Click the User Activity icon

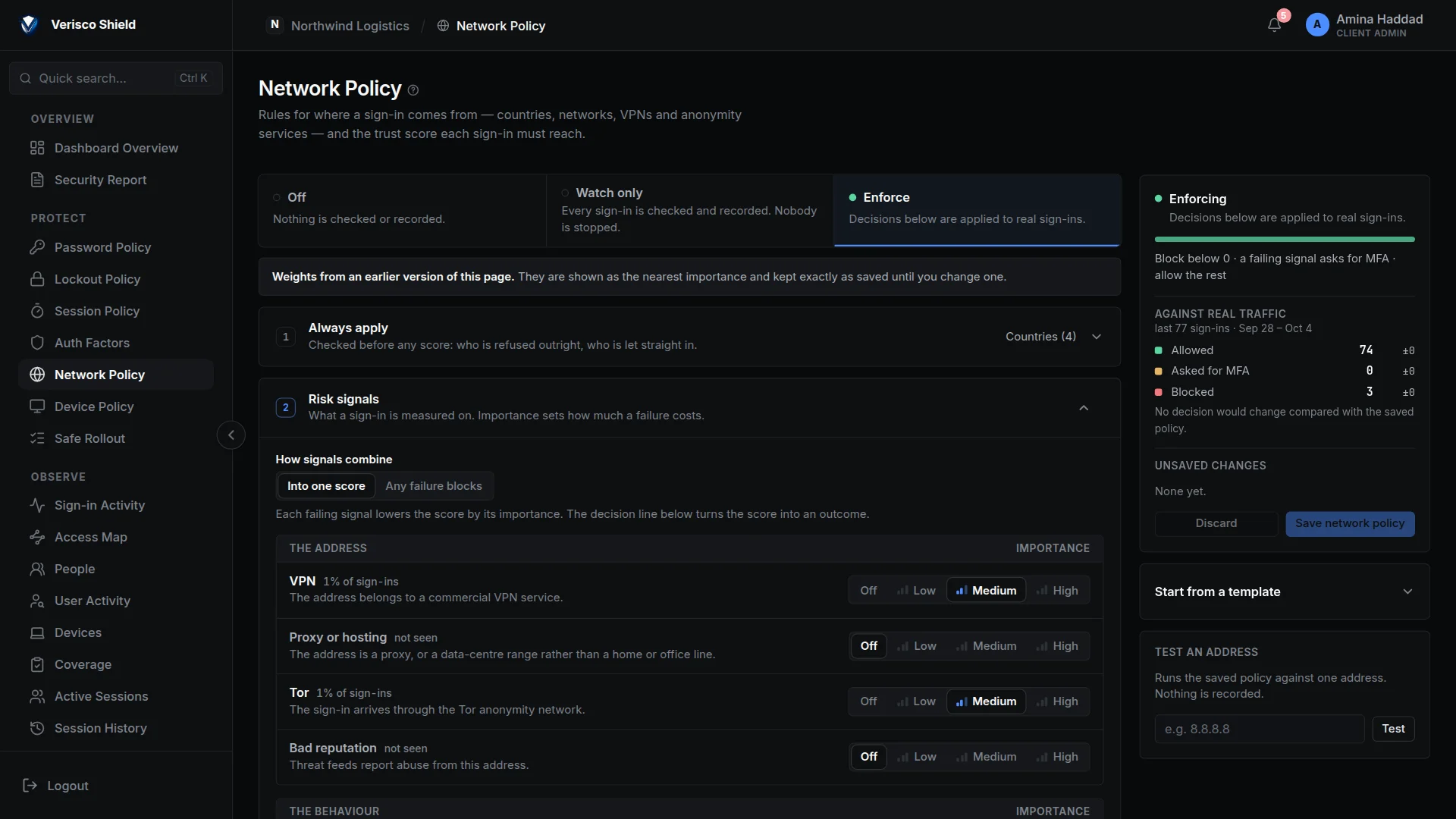(37, 601)
